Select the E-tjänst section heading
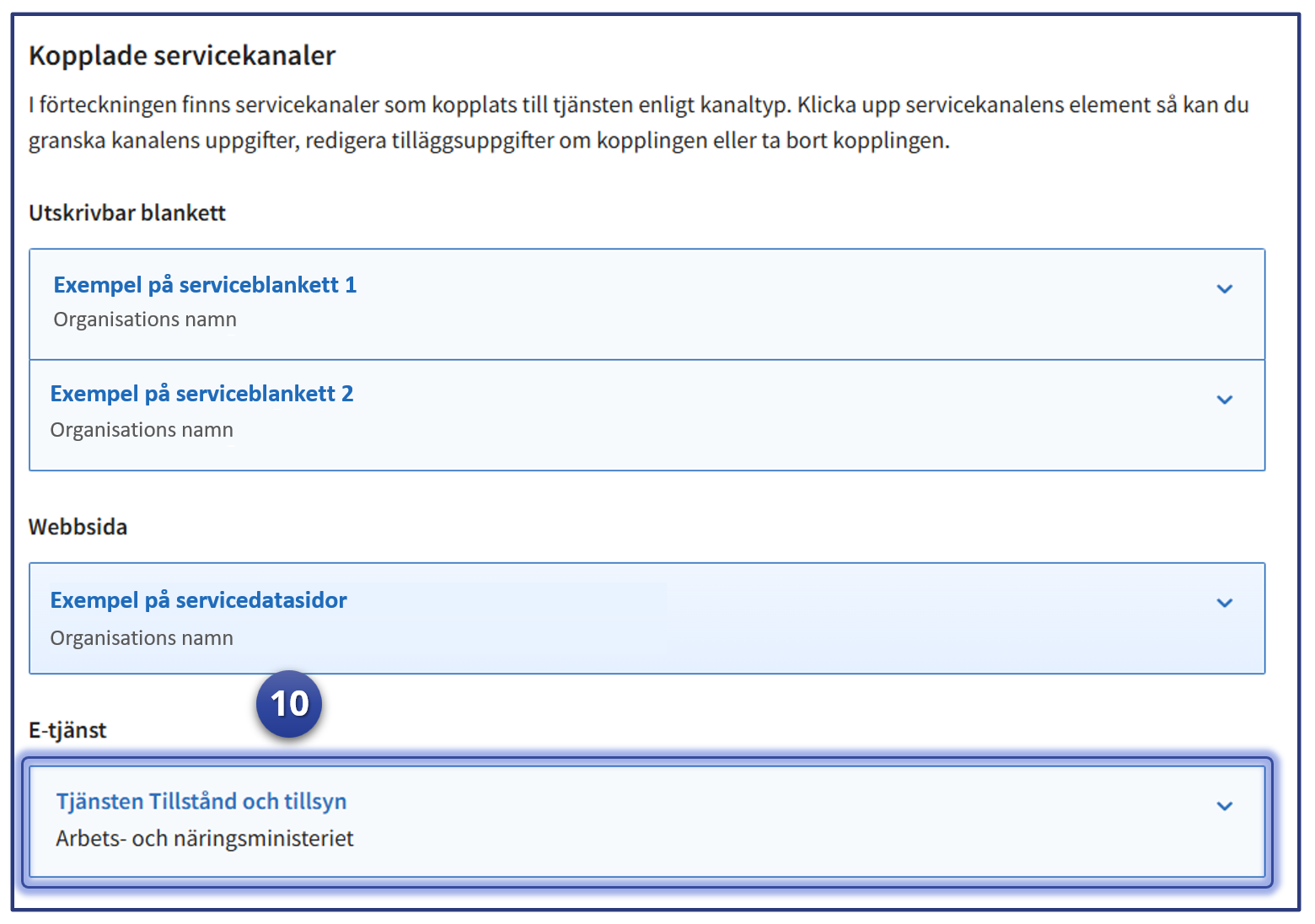 [x=67, y=730]
